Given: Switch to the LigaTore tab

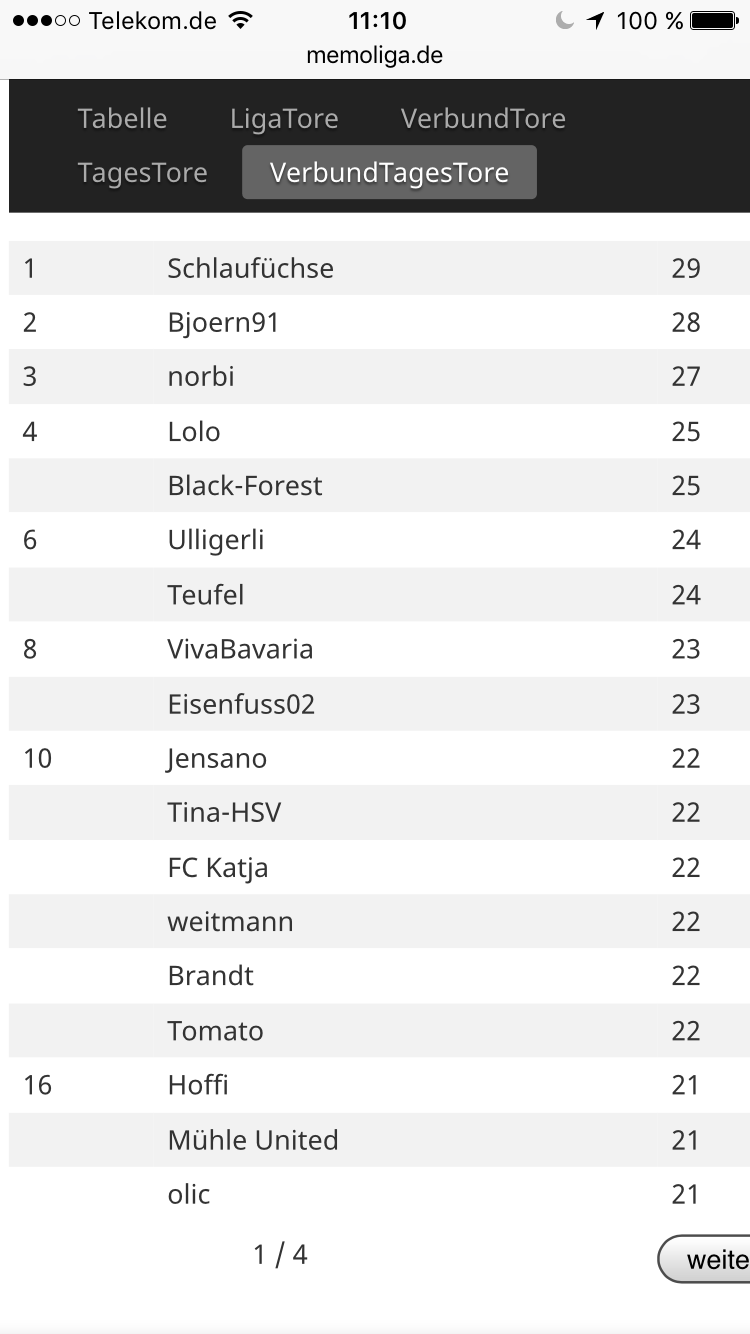Looking at the screenshot, I should (x=284, y=118).
